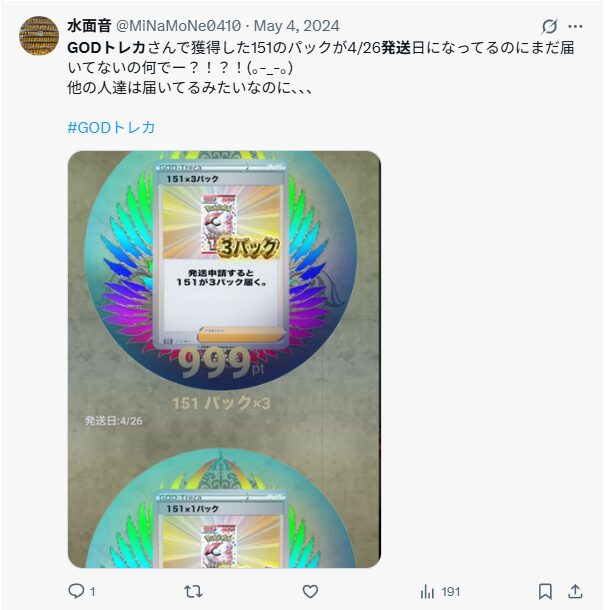Open the #GODトレカ hashtag
Image resolution: width=605 pixels, height=610 pixels.
pos(111,128)
